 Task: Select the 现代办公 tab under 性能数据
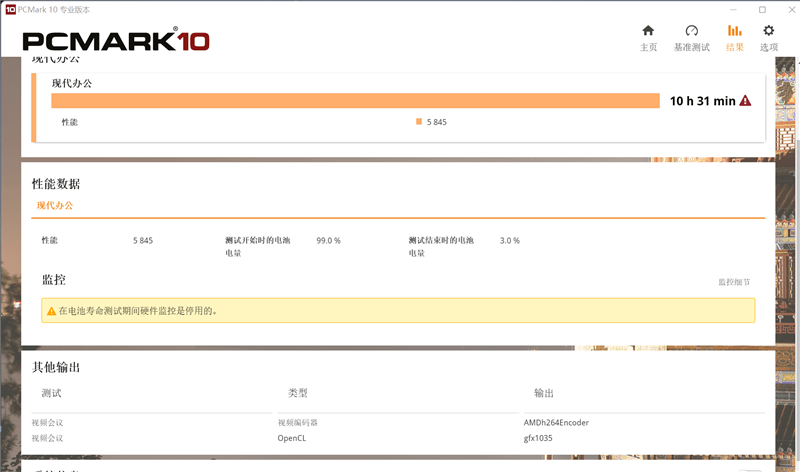coord(55,205)
